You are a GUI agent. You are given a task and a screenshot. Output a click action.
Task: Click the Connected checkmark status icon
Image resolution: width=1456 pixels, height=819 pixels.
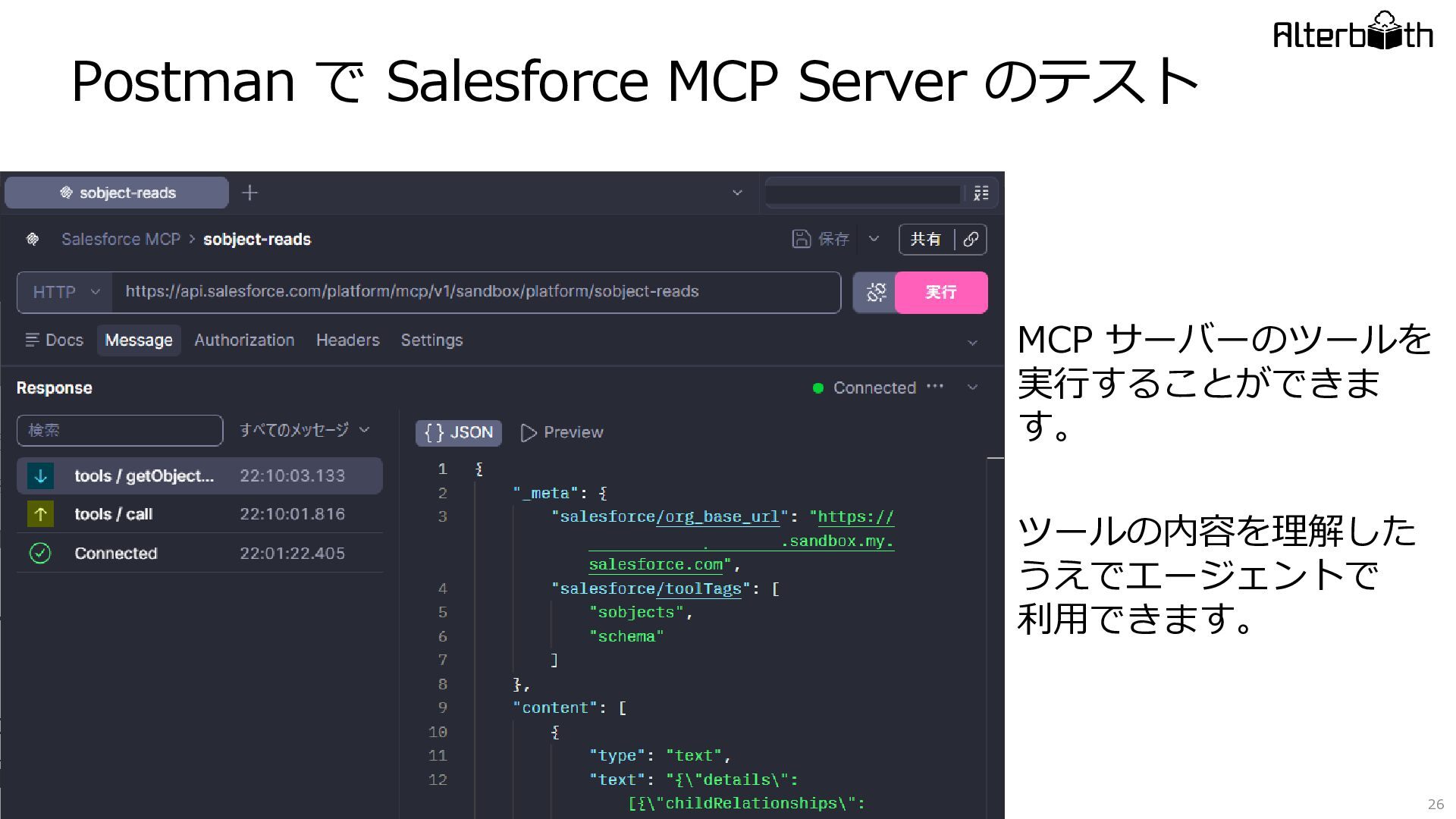click(40, 554)
